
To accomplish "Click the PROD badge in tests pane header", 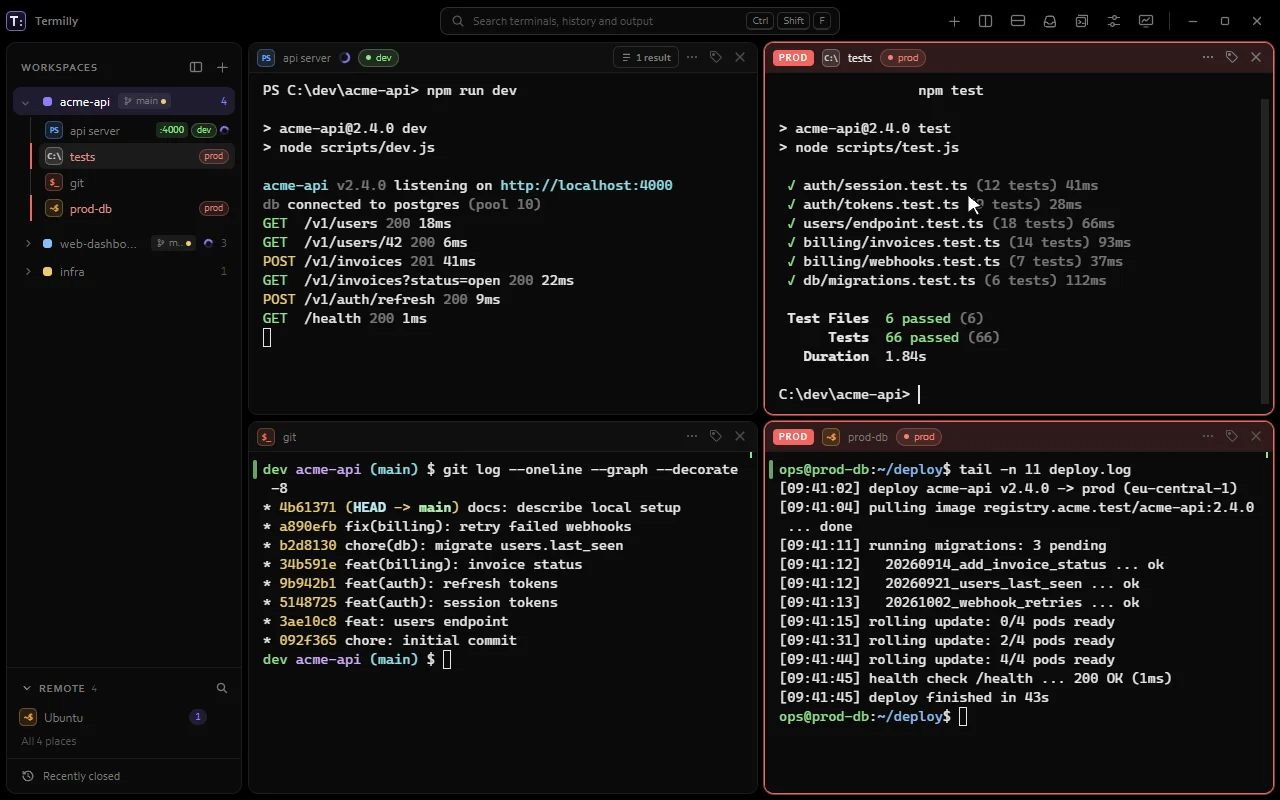I will (x=793, y=58).
